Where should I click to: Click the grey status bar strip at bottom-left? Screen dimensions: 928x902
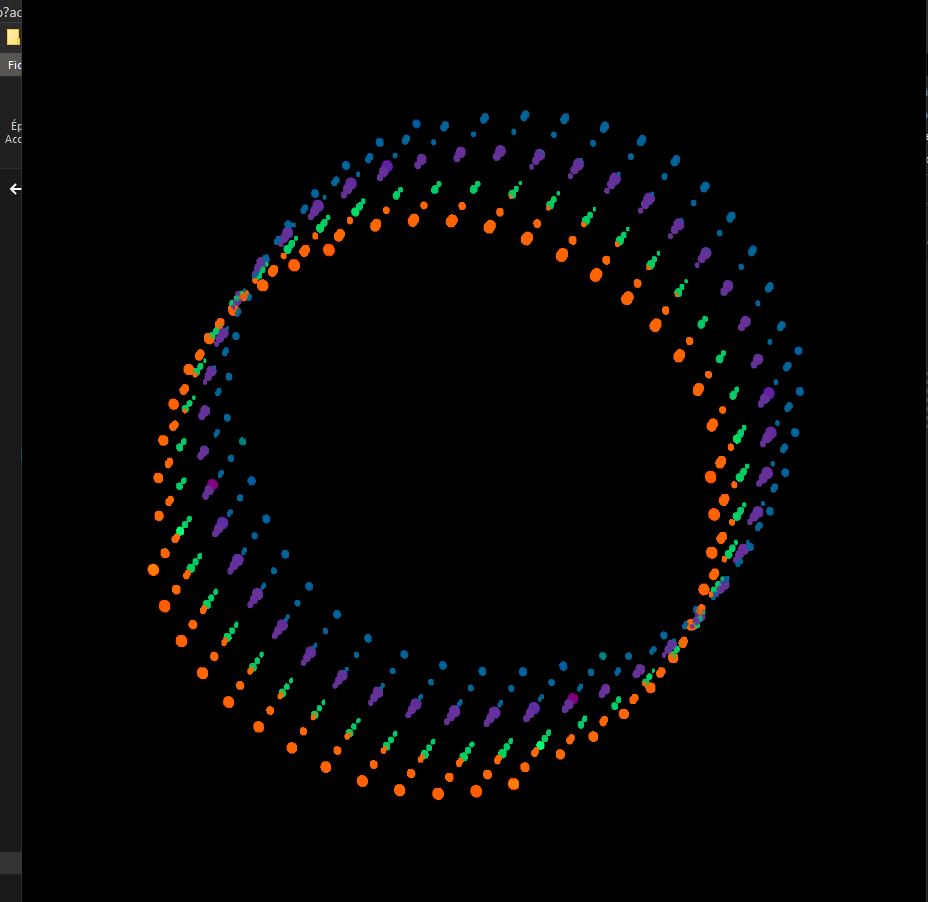(x=10, y=863)
